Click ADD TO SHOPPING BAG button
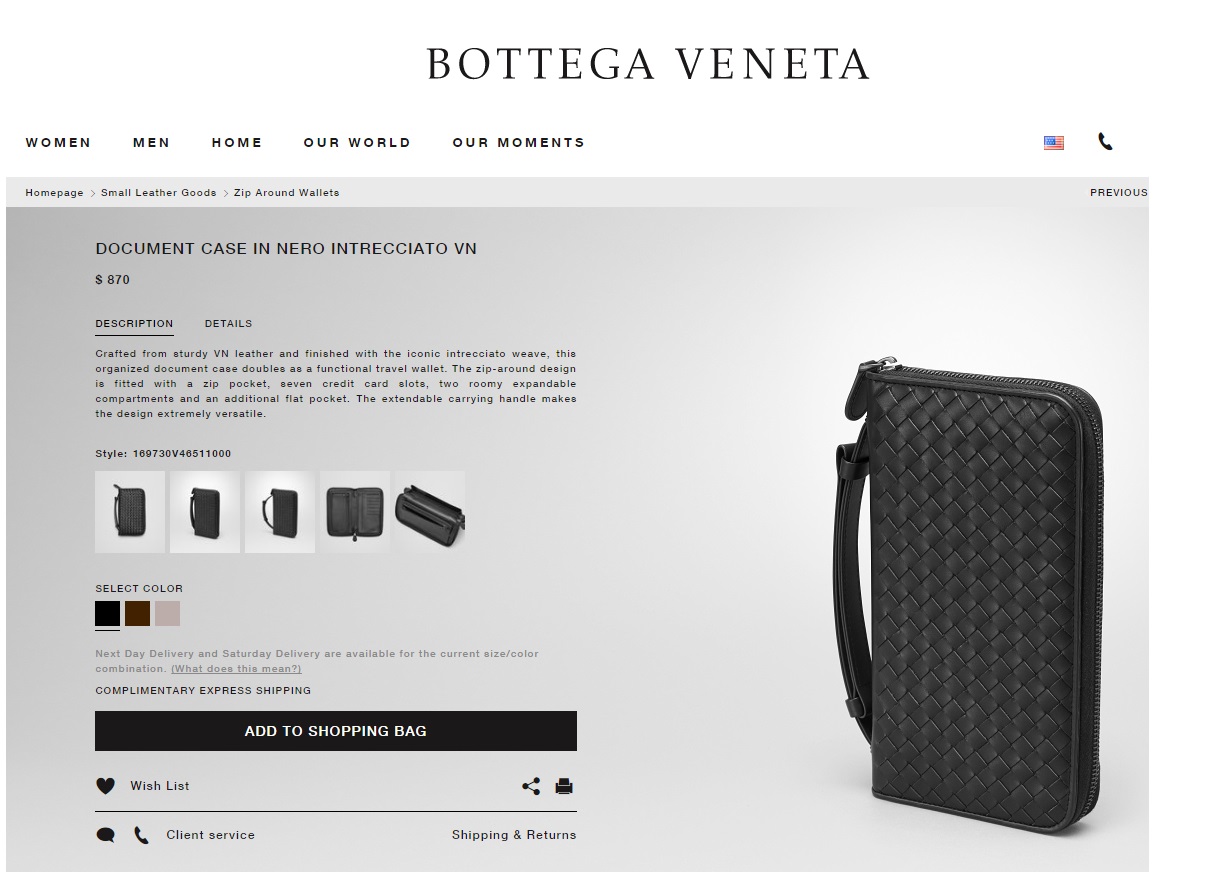Viewport: 1216px width, 872px height. click(336, 731)
